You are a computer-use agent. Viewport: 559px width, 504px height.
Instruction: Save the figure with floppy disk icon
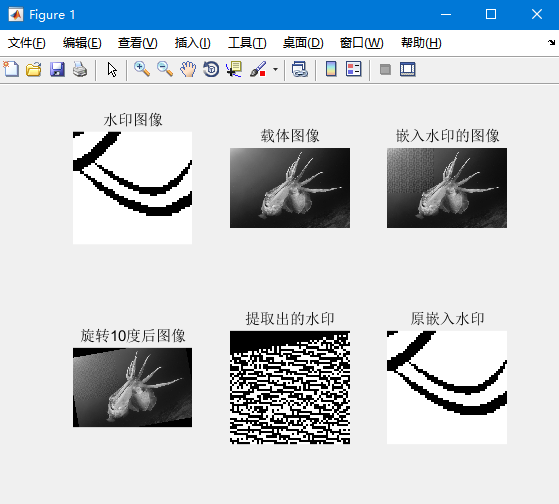tap(57, 69)
